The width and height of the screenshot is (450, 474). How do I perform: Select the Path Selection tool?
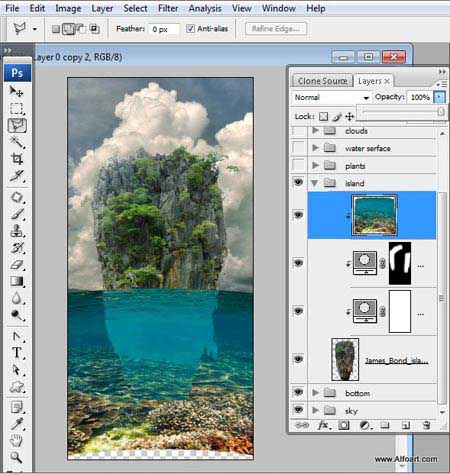17,370
